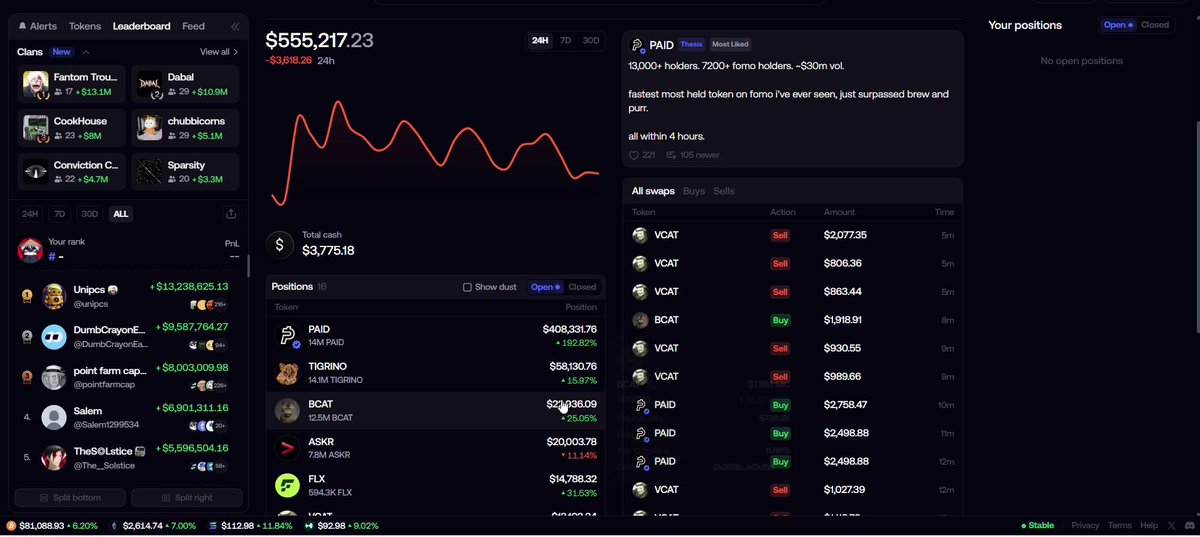Open the chubbicorns clan avatar
The height and width of the screenshot is (537, 1200).
pos(149,128)
